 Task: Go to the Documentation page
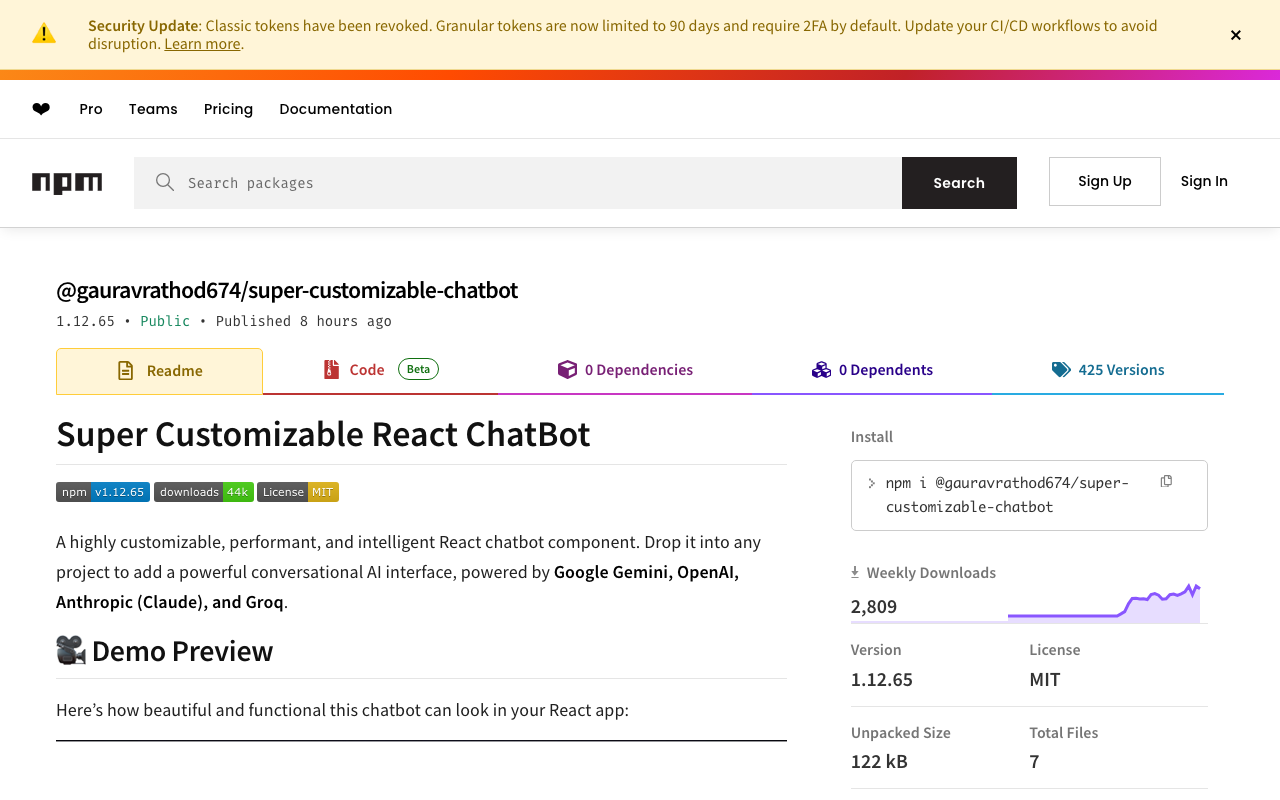pyautogui.click(x=335, y=109)
